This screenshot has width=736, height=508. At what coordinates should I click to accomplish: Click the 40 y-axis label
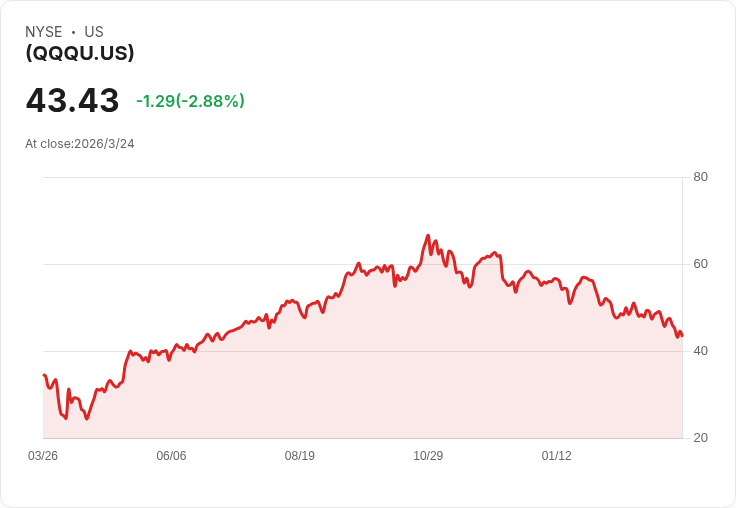tap(701, 351)
